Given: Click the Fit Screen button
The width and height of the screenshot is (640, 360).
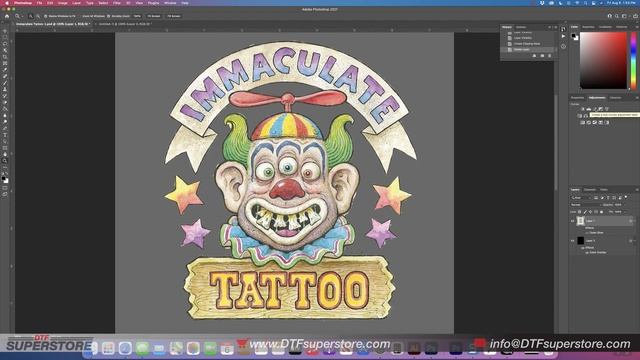Looking at the screenshot, I should (153, 16).
